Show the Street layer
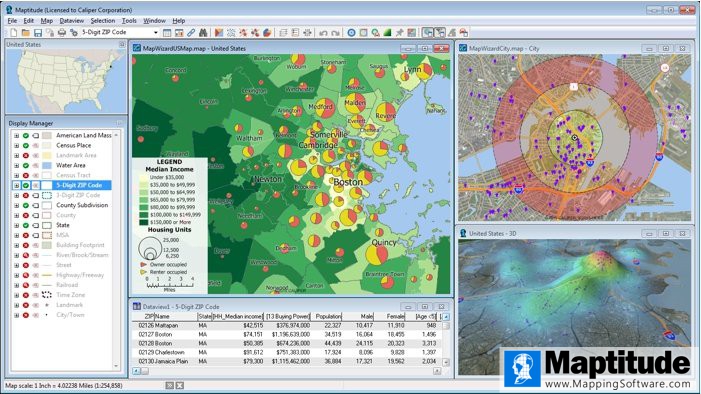 (25, 265)
